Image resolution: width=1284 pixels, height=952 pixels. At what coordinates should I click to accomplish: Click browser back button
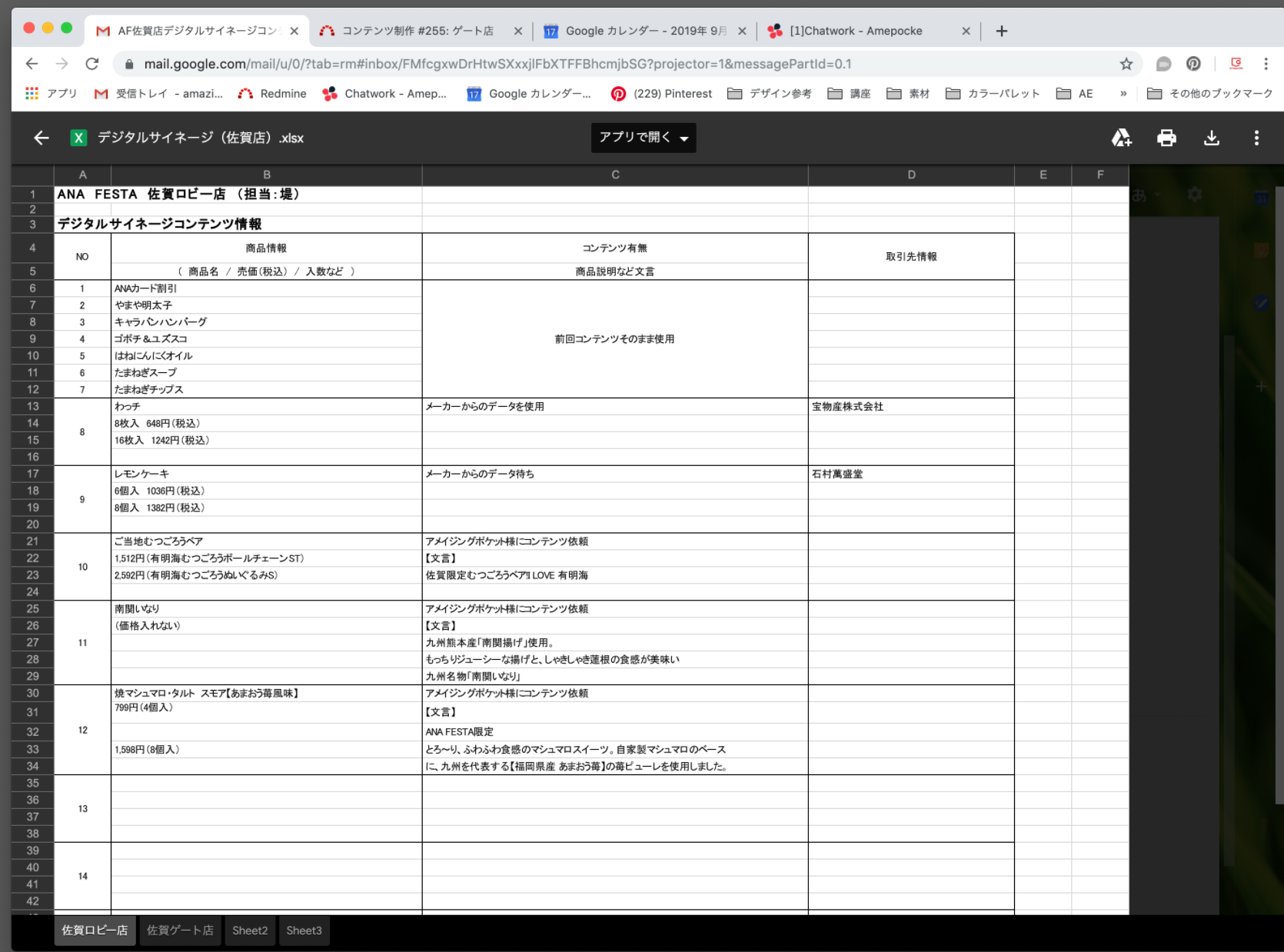pos(32,64)
